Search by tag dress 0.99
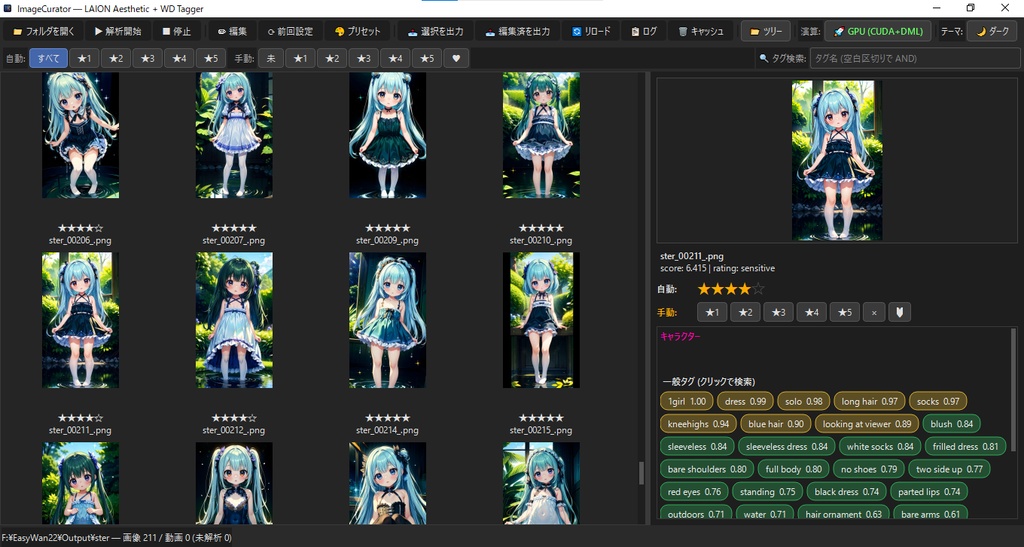This screenshot has width=1024, height=547. tap(745, 401)
